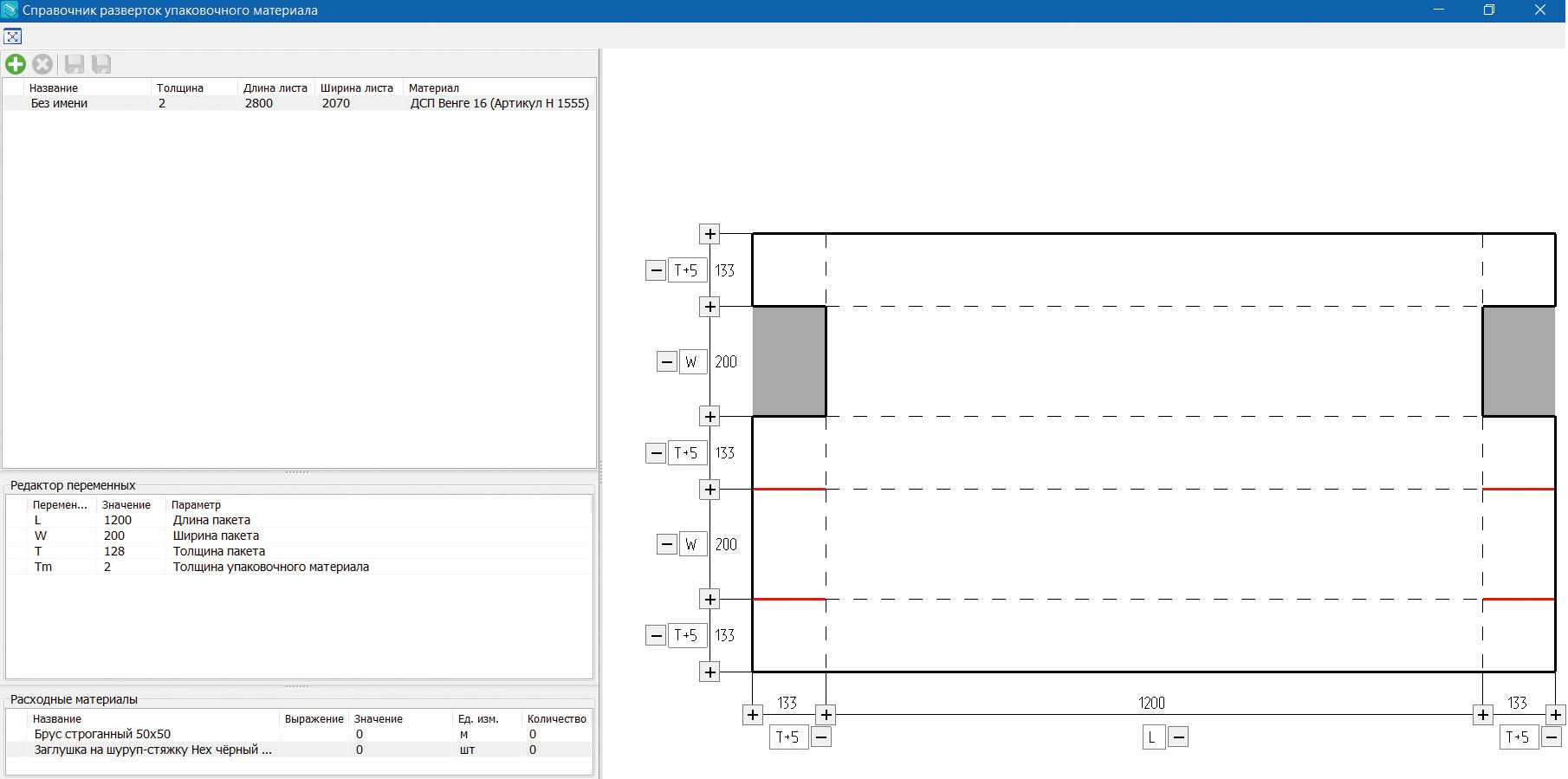
Task: Click the 'Материал' column header
Action: click(x=434, y=88)
